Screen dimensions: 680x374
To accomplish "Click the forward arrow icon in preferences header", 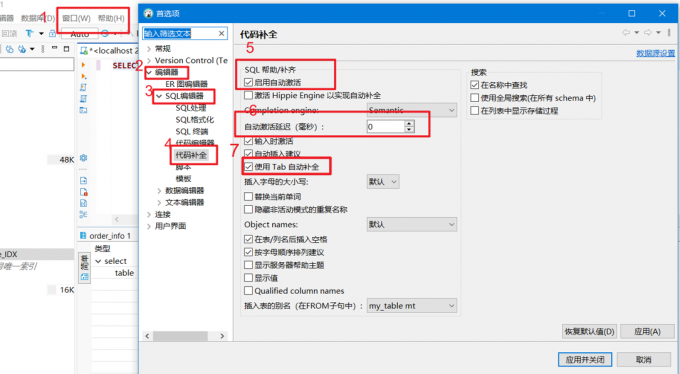I will click(647, 33).
